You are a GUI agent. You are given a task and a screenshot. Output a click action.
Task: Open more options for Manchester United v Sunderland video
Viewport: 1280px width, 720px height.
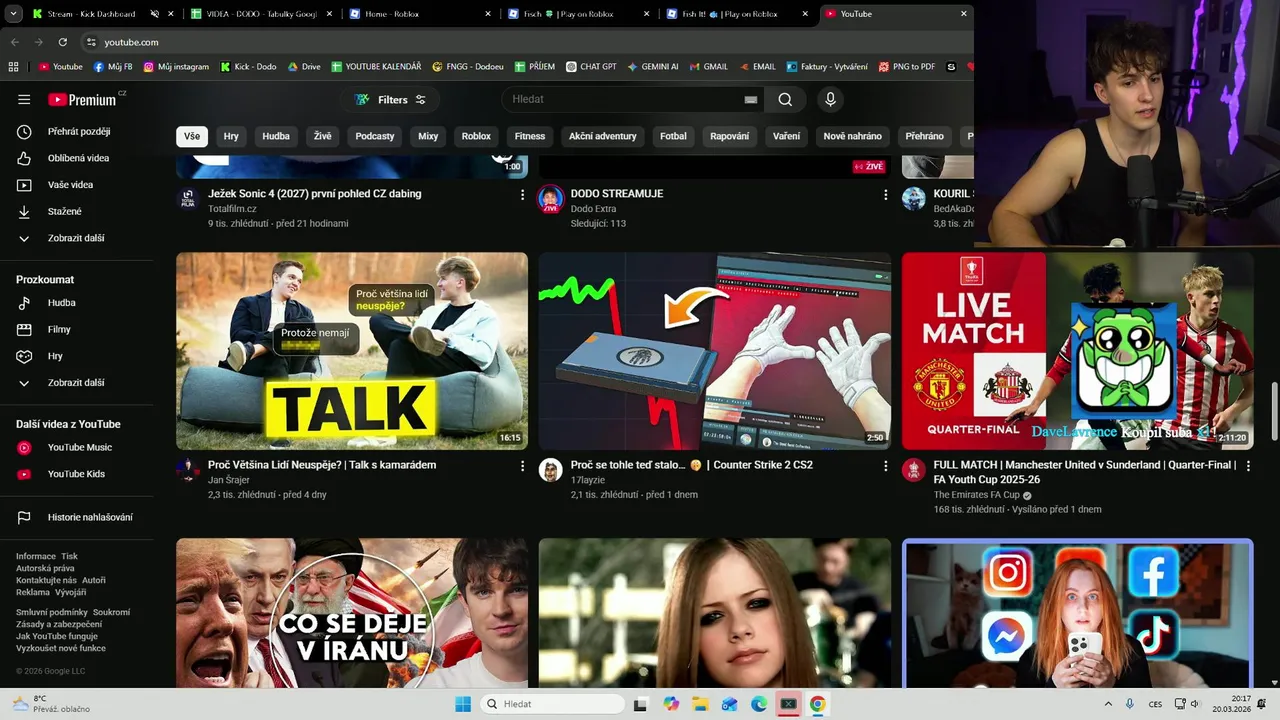1247,466
